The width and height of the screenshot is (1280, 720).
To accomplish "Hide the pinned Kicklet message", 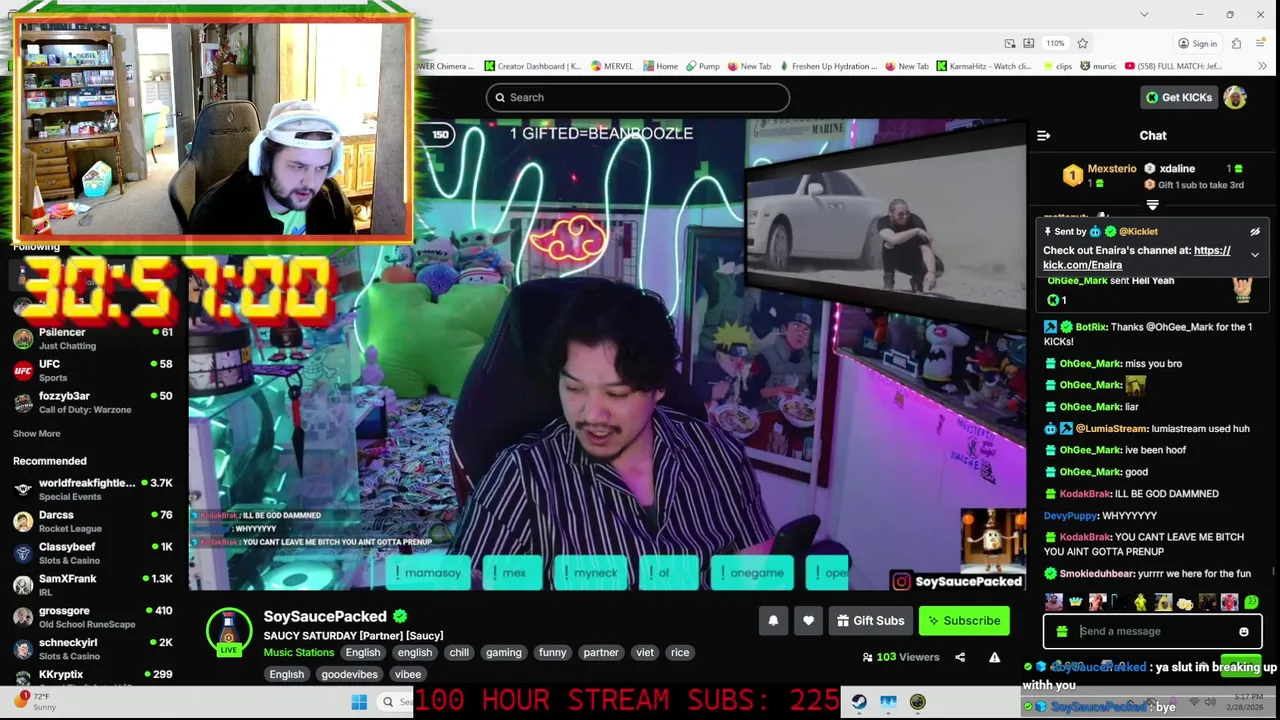I will coord(1255,232).
